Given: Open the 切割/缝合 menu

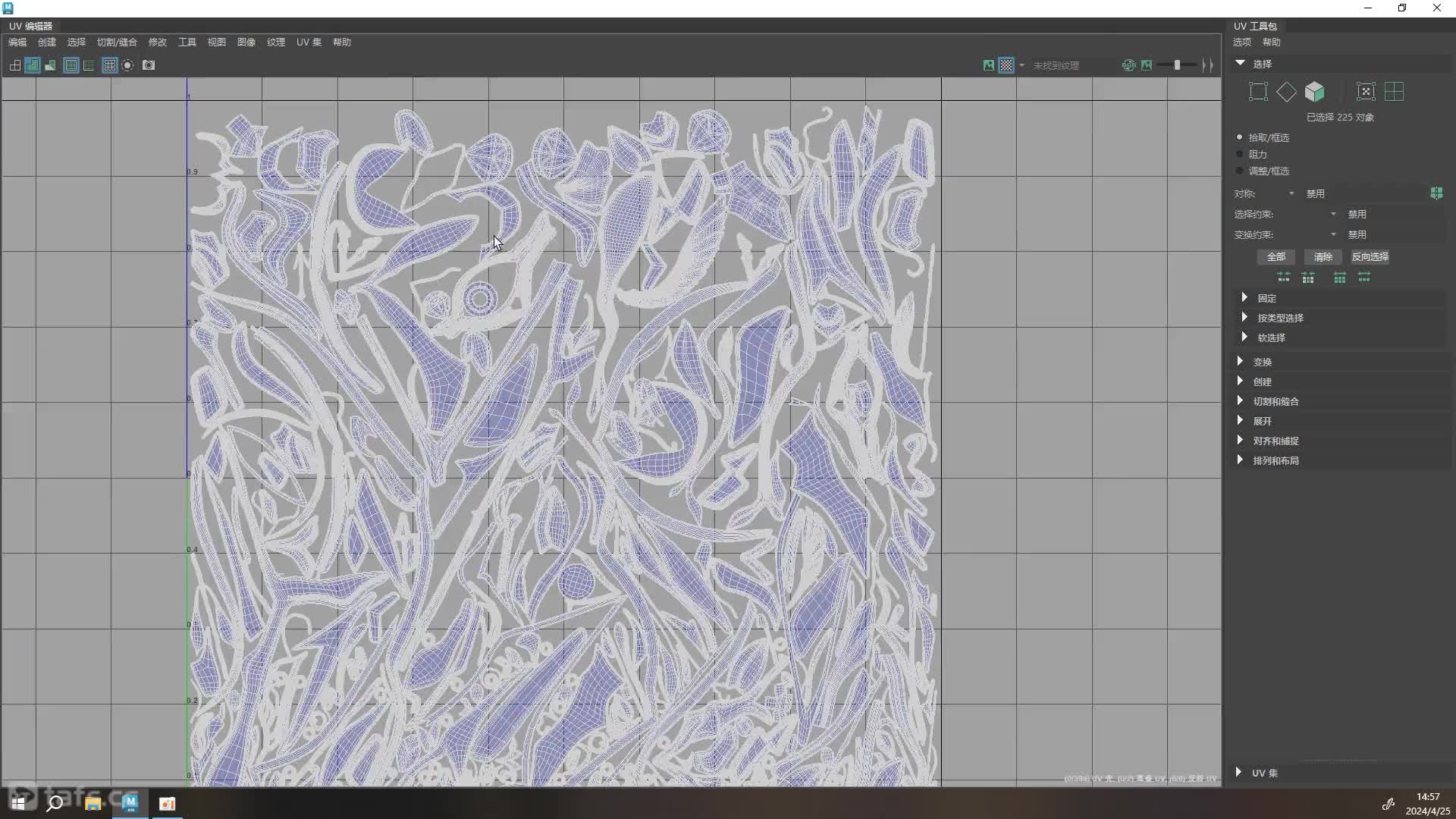Looking at the screenshot, I should click(117, 42).
